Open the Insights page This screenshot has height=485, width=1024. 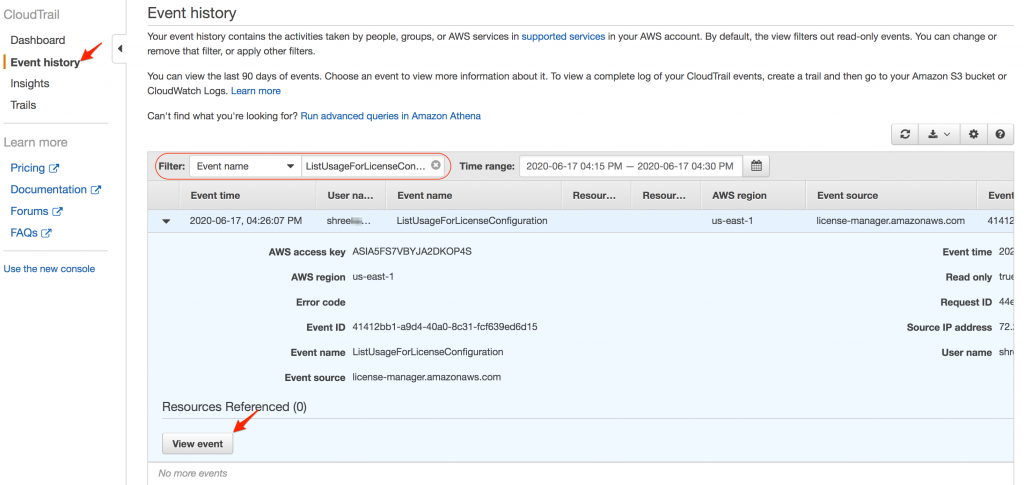point(30,84)
